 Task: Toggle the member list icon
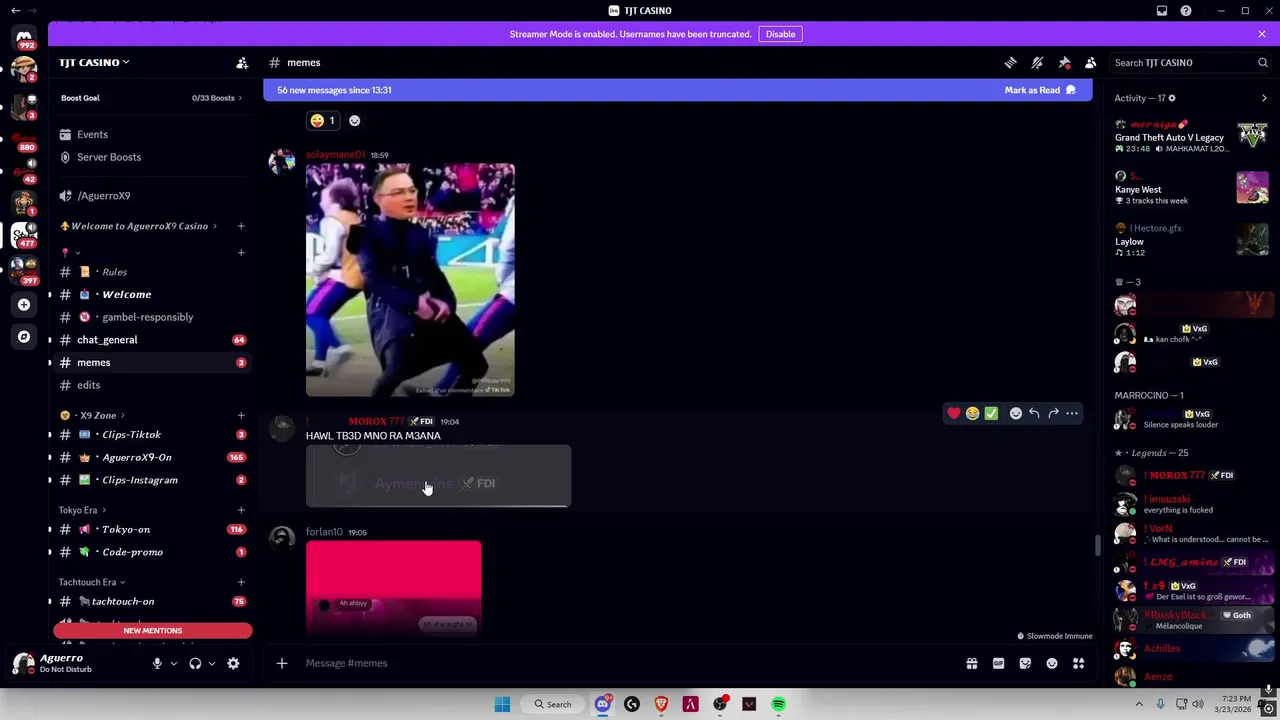point(1091,62)
